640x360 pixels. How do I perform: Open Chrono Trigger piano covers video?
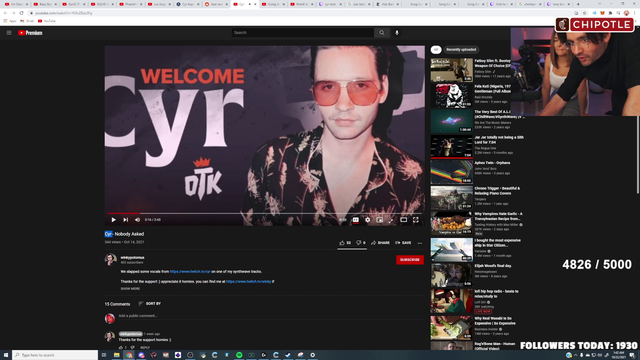tap(451, 198)
